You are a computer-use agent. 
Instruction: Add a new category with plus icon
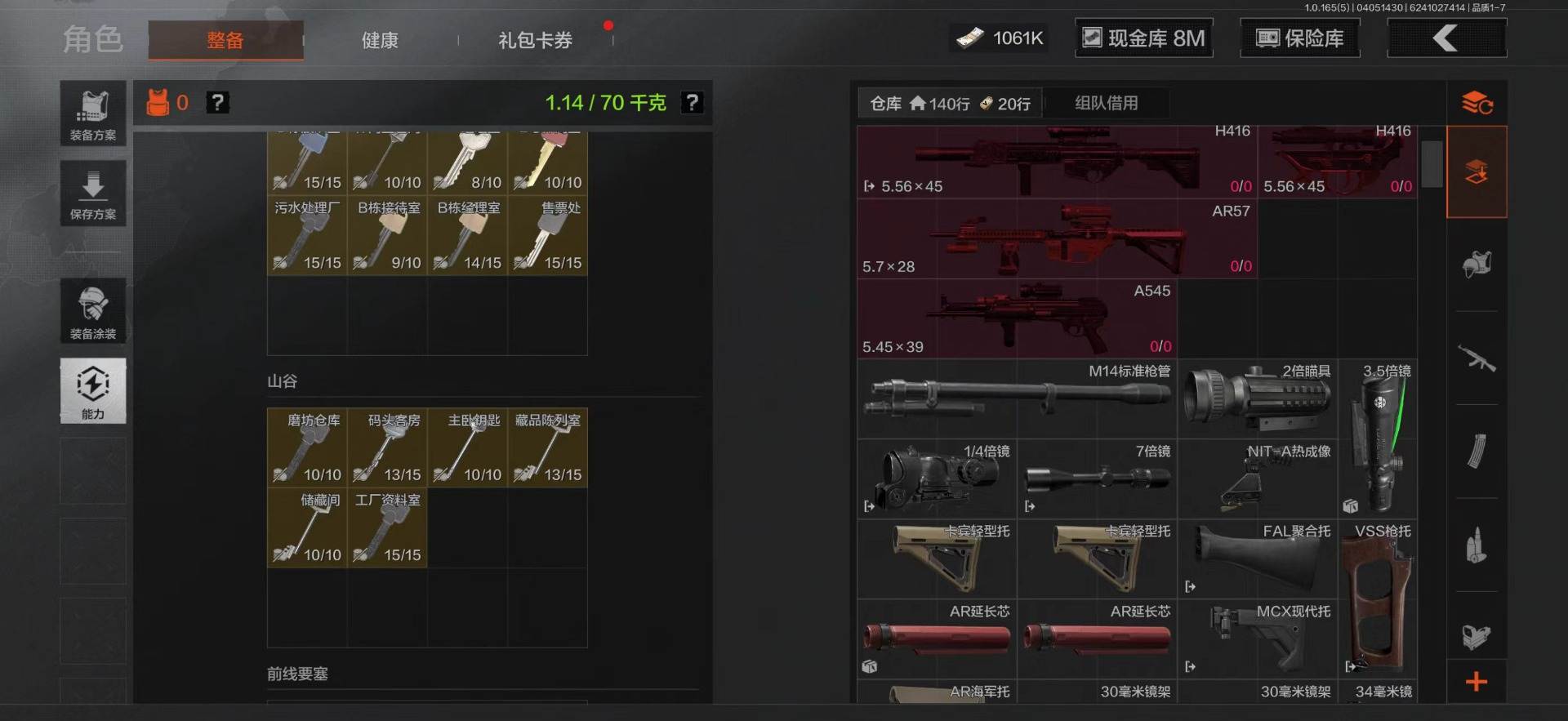pos(1477,682)
